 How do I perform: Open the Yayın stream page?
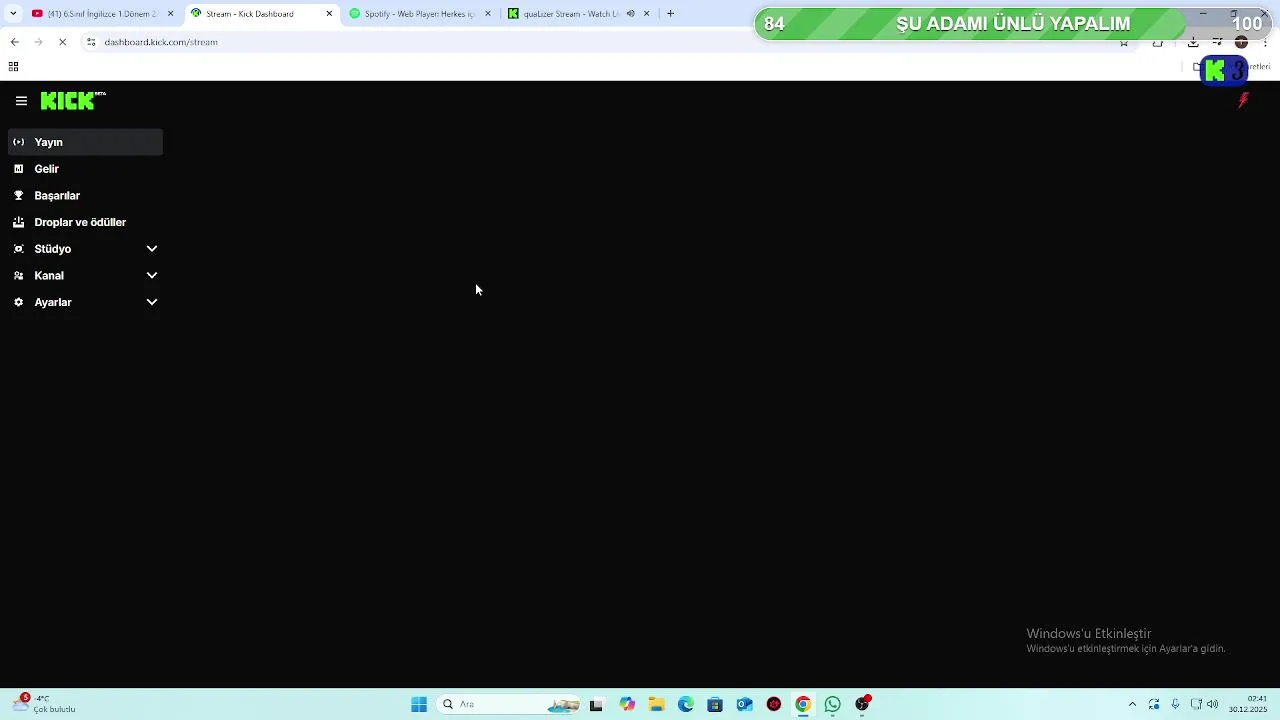pyautogui.click(x=85, y=142)
